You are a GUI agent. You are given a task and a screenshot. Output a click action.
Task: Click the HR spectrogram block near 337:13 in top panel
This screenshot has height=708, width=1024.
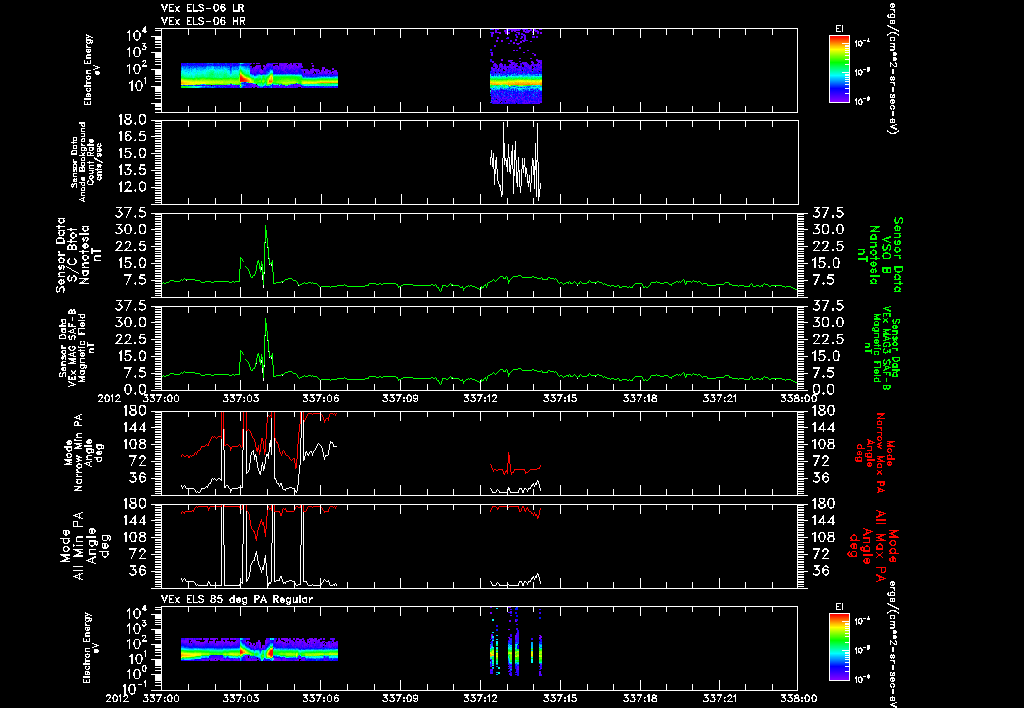pyautogui.click(x=516, y=67)
